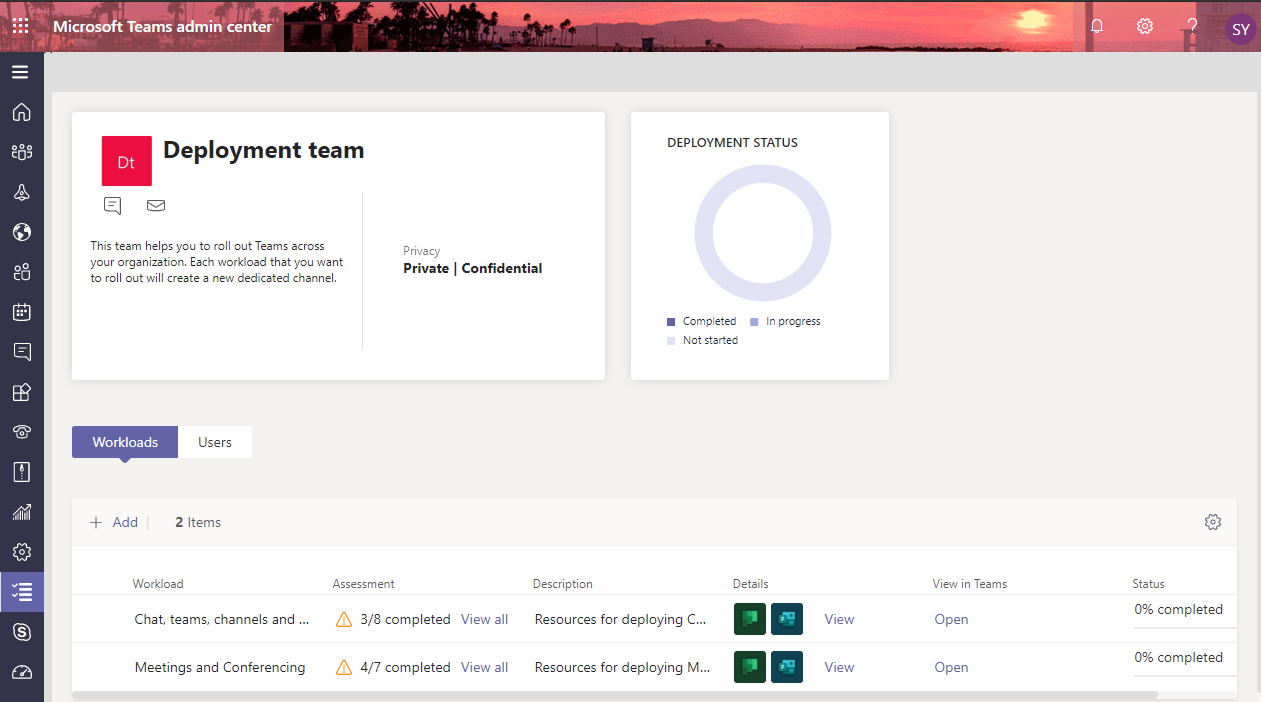Click View details for Chat, teams, channels row
This screenshot has height=702, width=1261.
coord(839,619)
